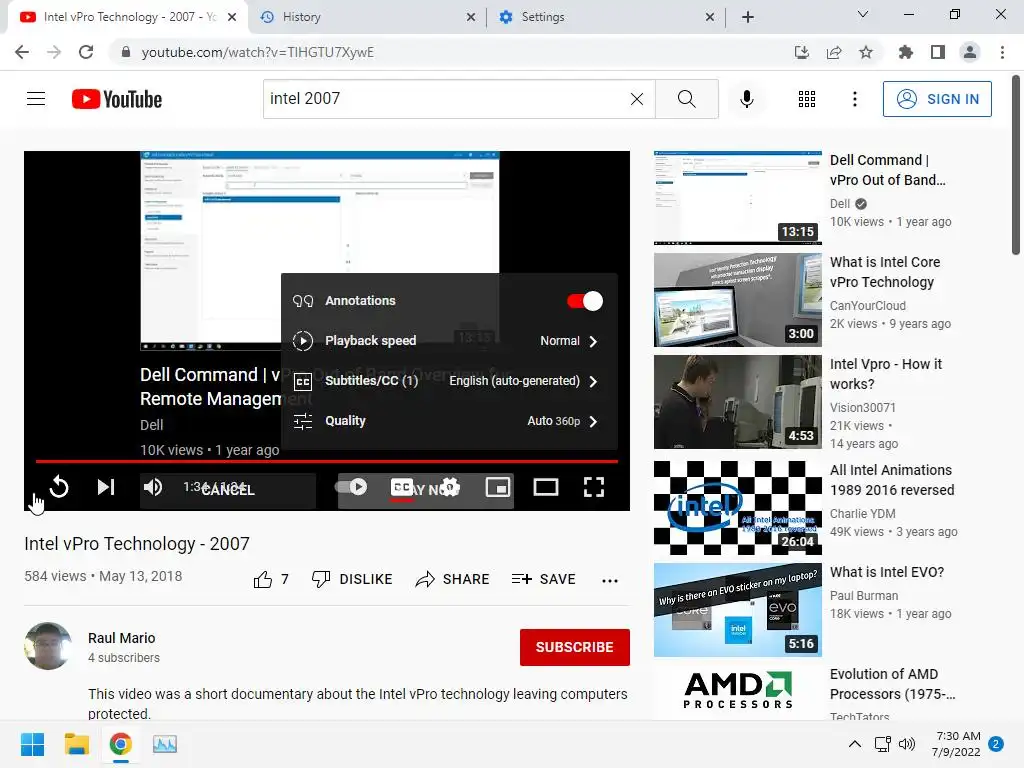Share this page from address bar
The width and height of the screenshot is (1024, 768).
pyautogui.click(x=833, y=52)
